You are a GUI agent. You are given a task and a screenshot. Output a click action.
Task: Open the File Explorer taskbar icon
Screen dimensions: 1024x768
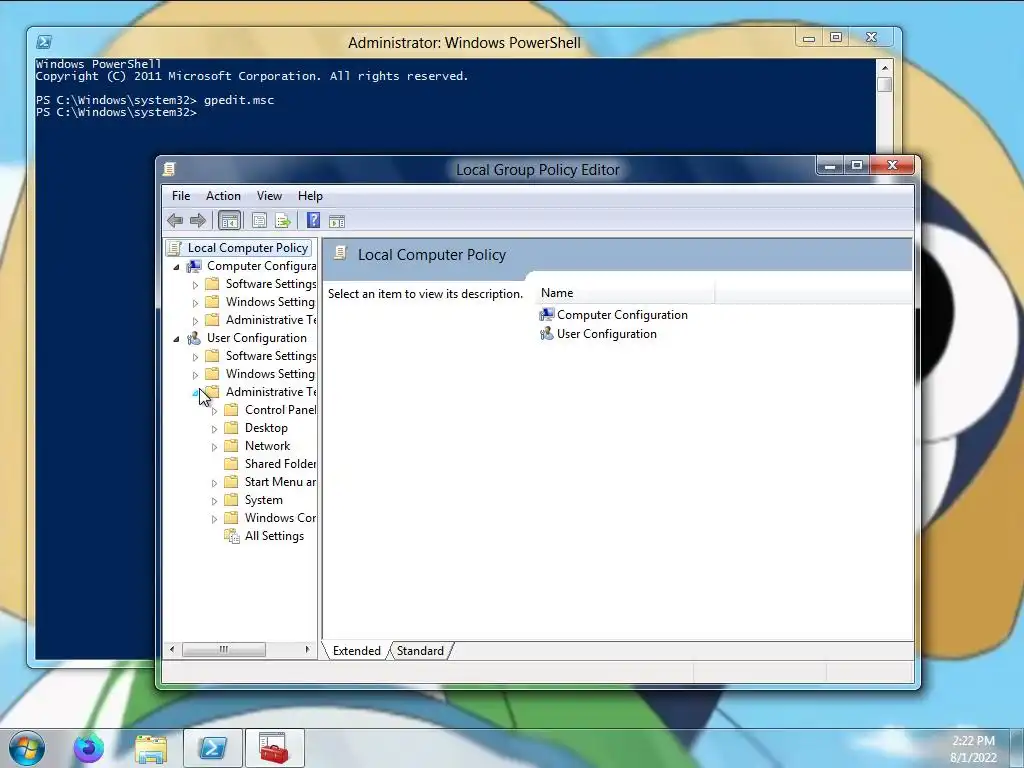click(151, 748)
